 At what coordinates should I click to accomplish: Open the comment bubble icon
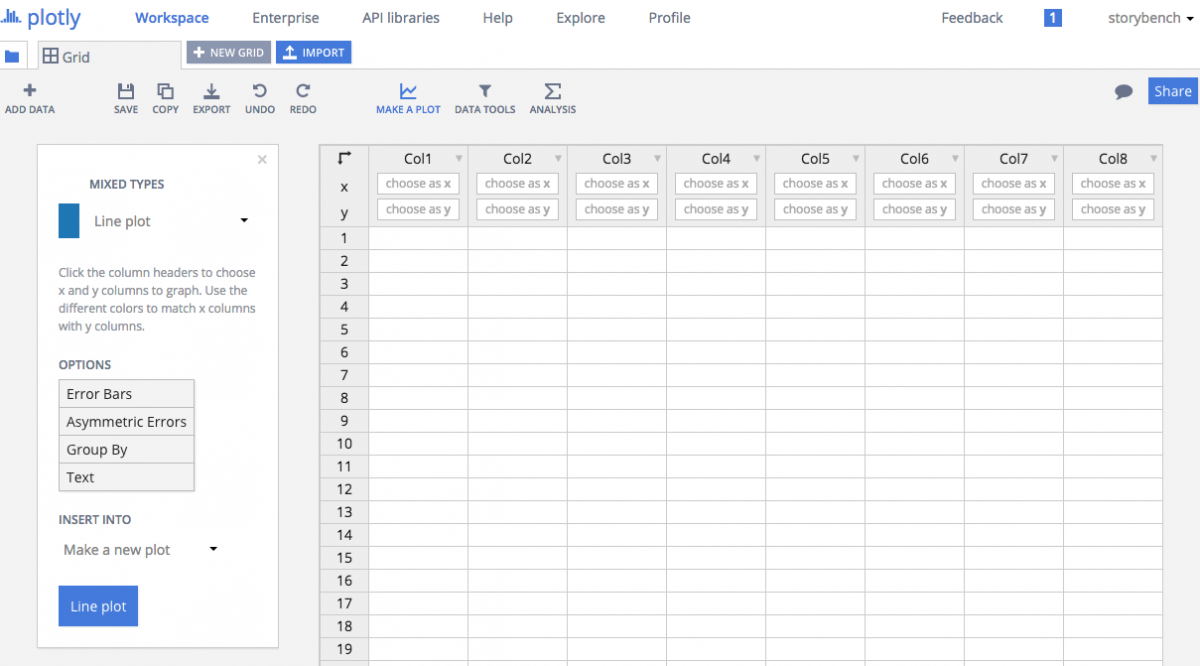coord(1122,90)
